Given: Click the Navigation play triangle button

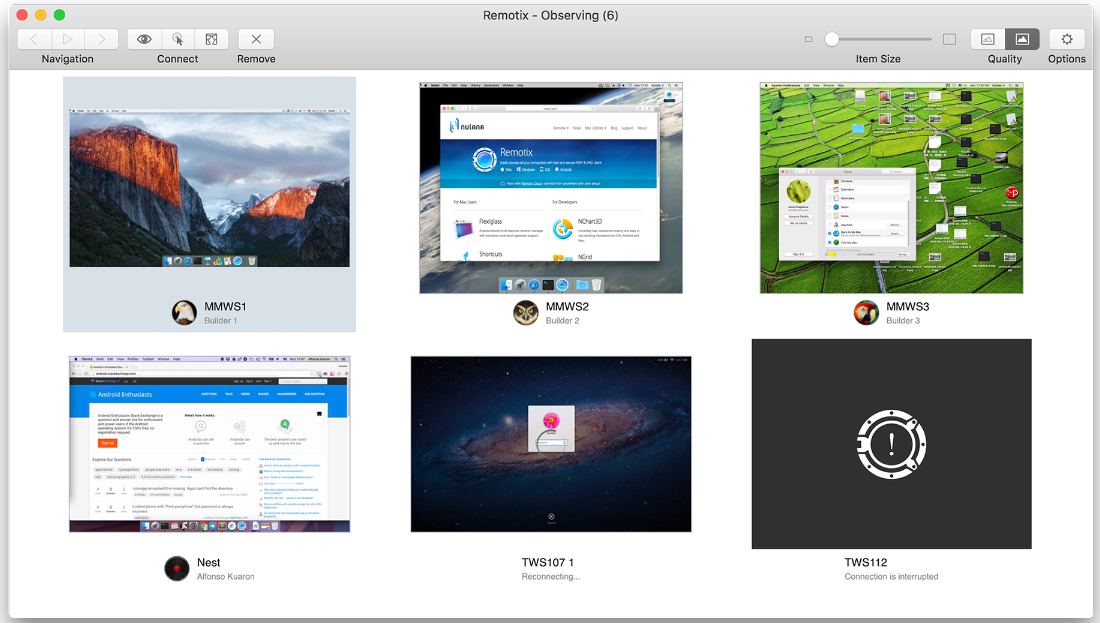Looking at the screenshot, I should pos(67,39).
